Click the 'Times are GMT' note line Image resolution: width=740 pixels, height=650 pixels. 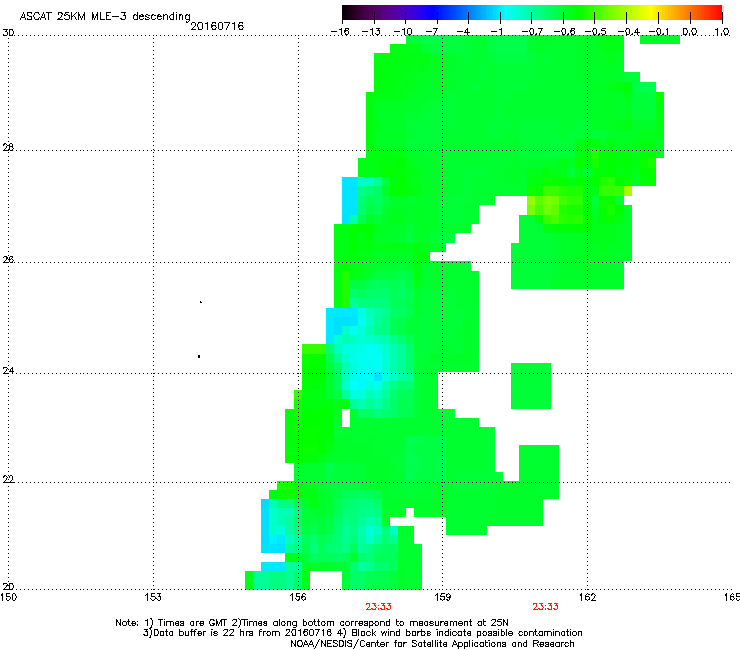click(x=312, y=623)
